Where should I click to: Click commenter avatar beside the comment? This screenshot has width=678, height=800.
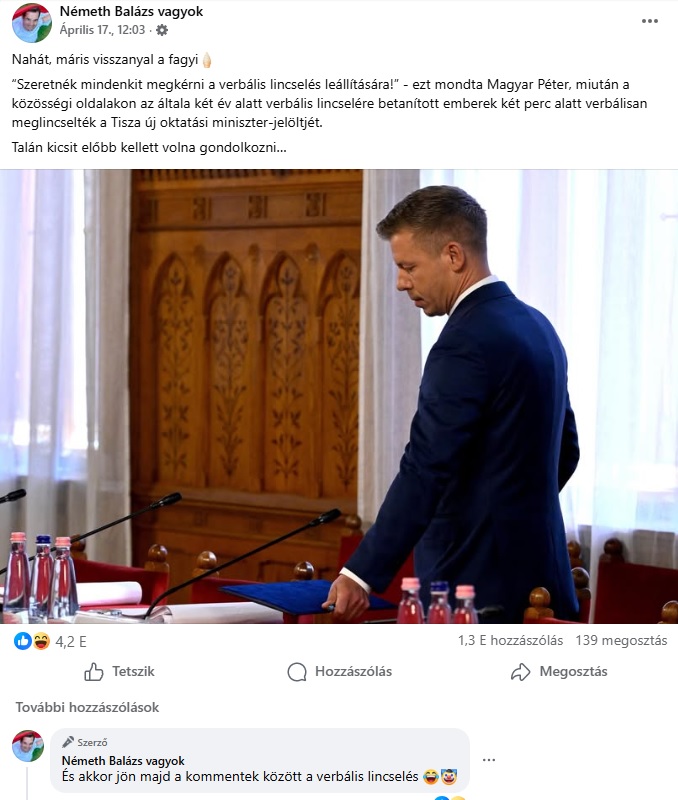[x=28, y=746]
